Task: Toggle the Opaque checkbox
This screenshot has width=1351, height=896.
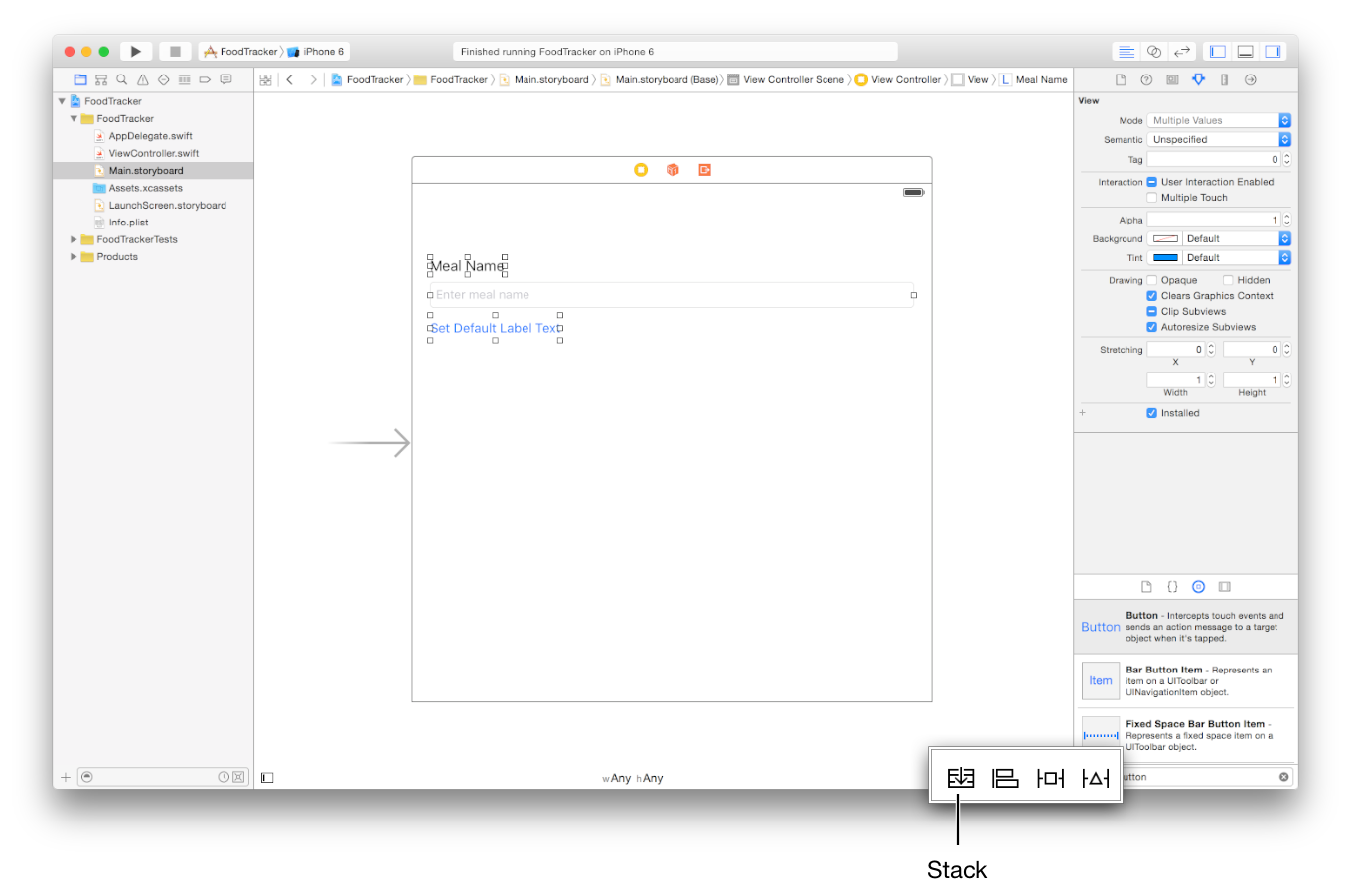Action: (x=1152, y=280)
